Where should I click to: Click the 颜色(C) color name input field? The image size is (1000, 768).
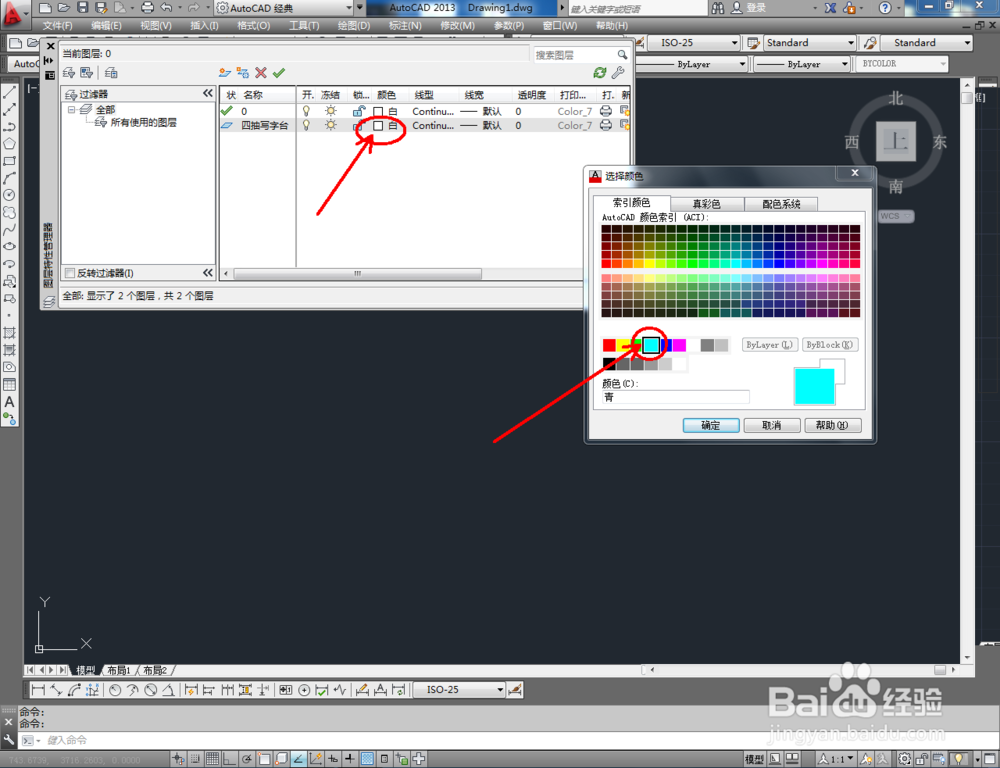pos(676,397)
